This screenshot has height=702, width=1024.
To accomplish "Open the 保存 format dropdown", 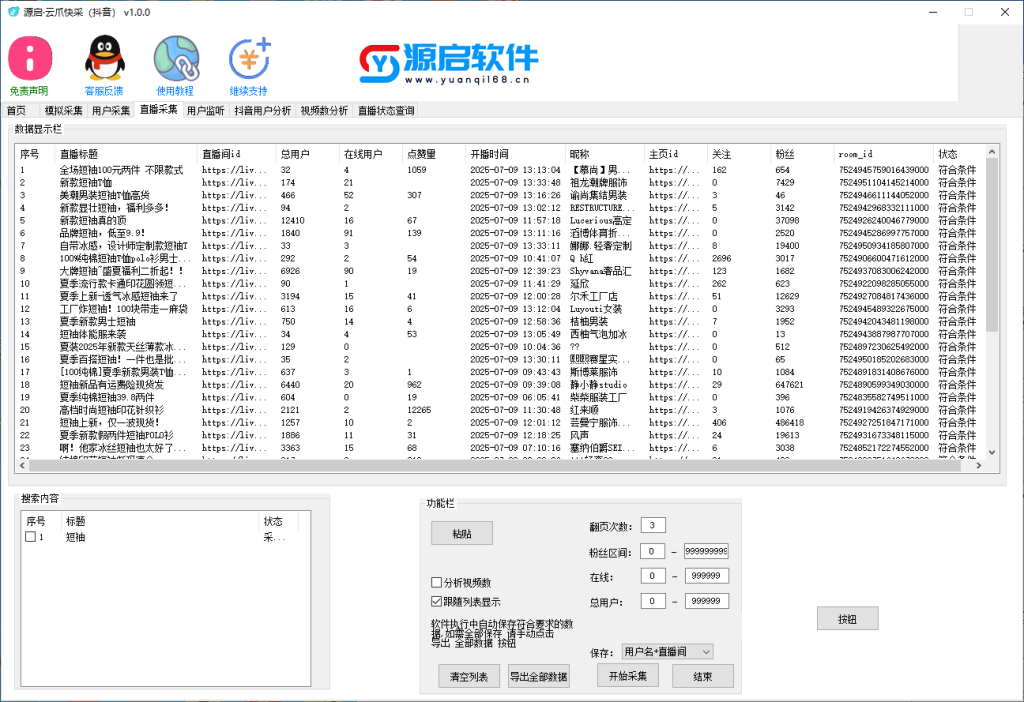I will pyautogui.click(x=666, y=651).
